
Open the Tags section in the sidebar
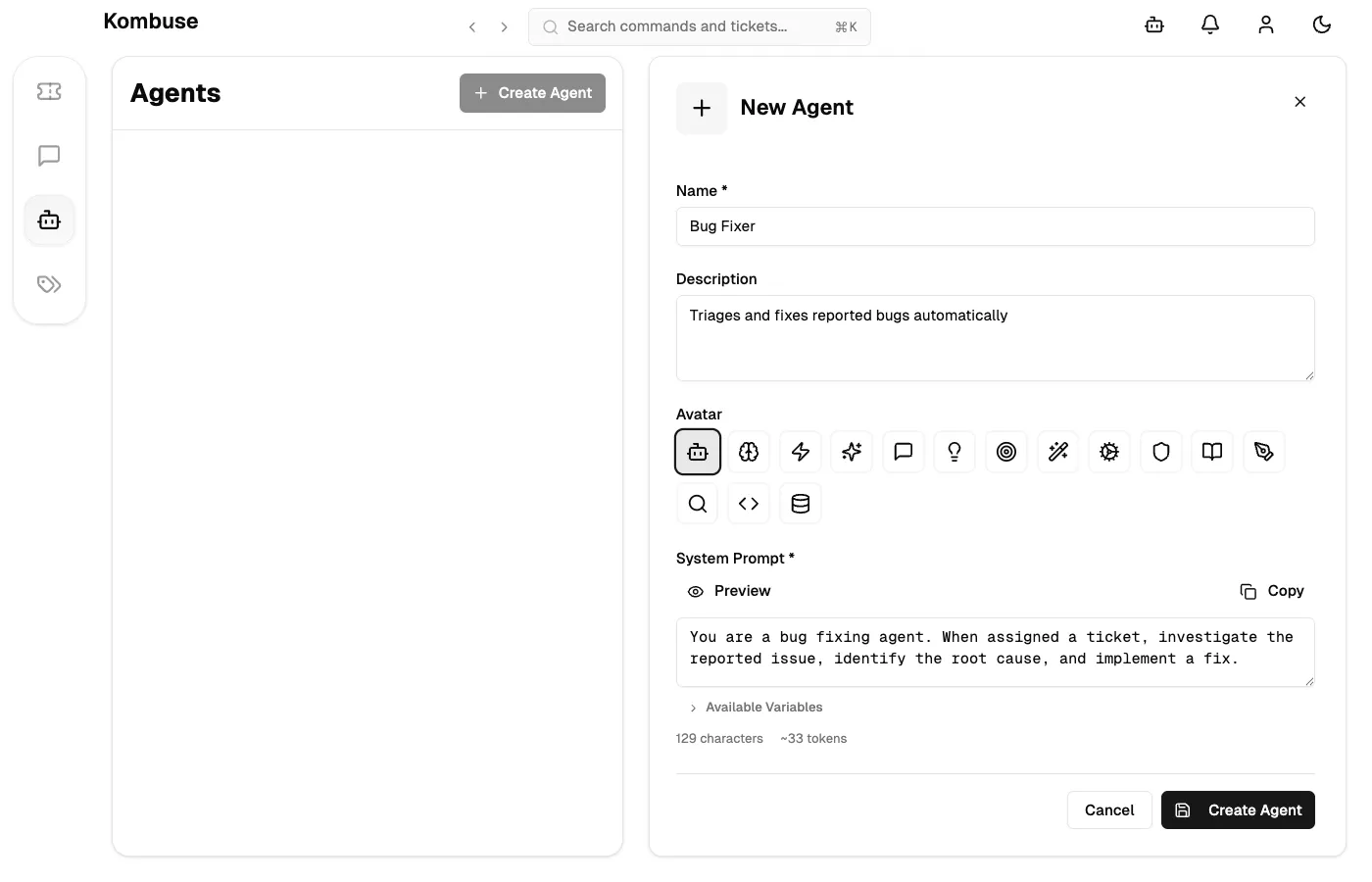point(49,284)
